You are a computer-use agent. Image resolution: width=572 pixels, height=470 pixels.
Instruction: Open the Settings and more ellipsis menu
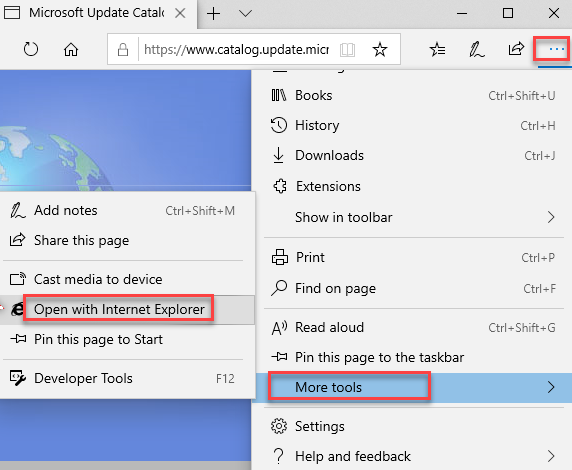[x=552, y=49]
